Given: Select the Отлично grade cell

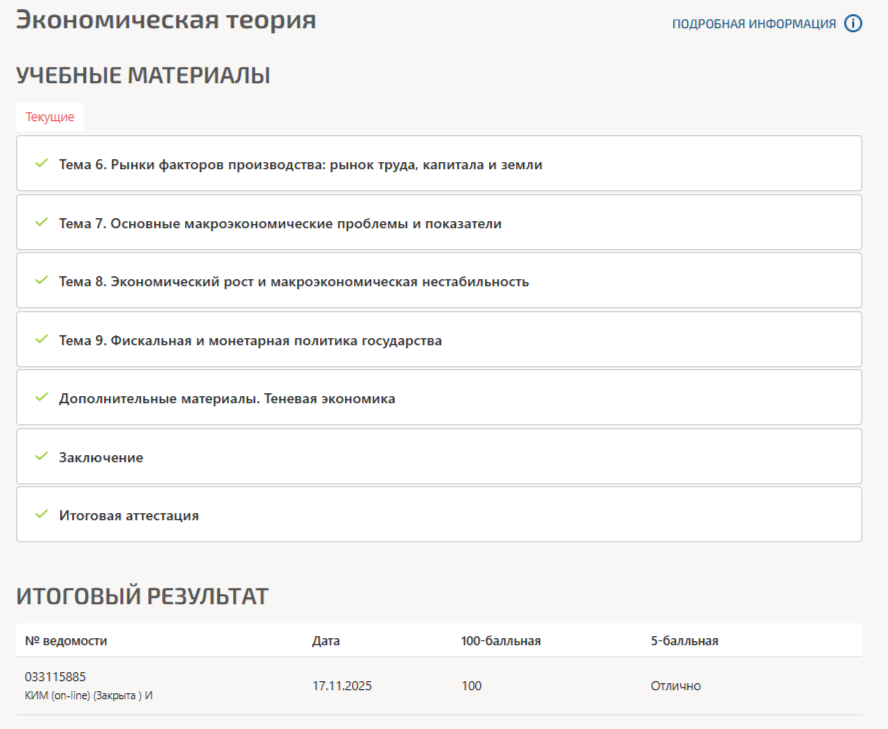Looking at the screenshot, I should click(675, 686).
